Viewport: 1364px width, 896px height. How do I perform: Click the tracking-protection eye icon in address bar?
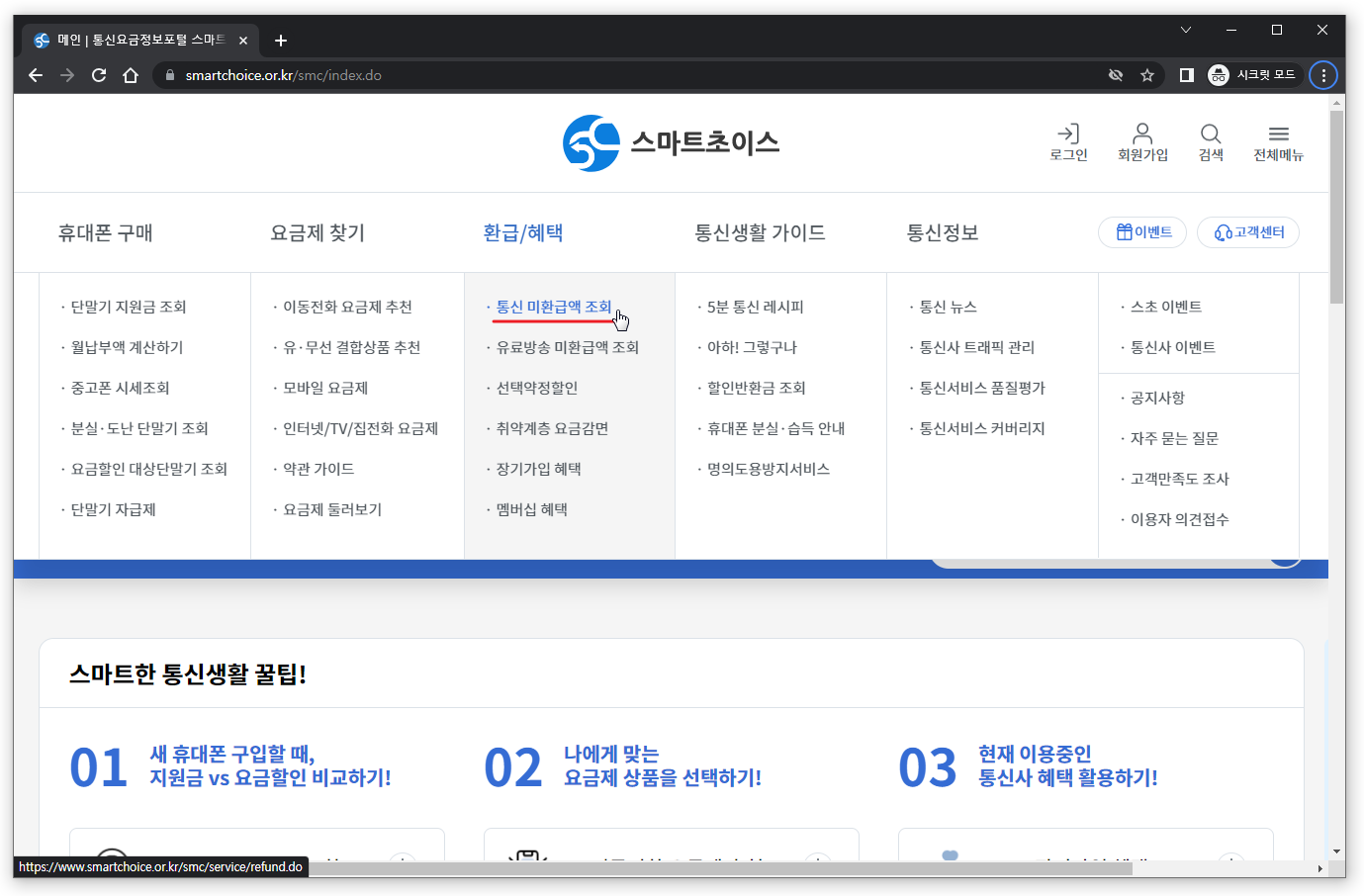(1116, 75)
